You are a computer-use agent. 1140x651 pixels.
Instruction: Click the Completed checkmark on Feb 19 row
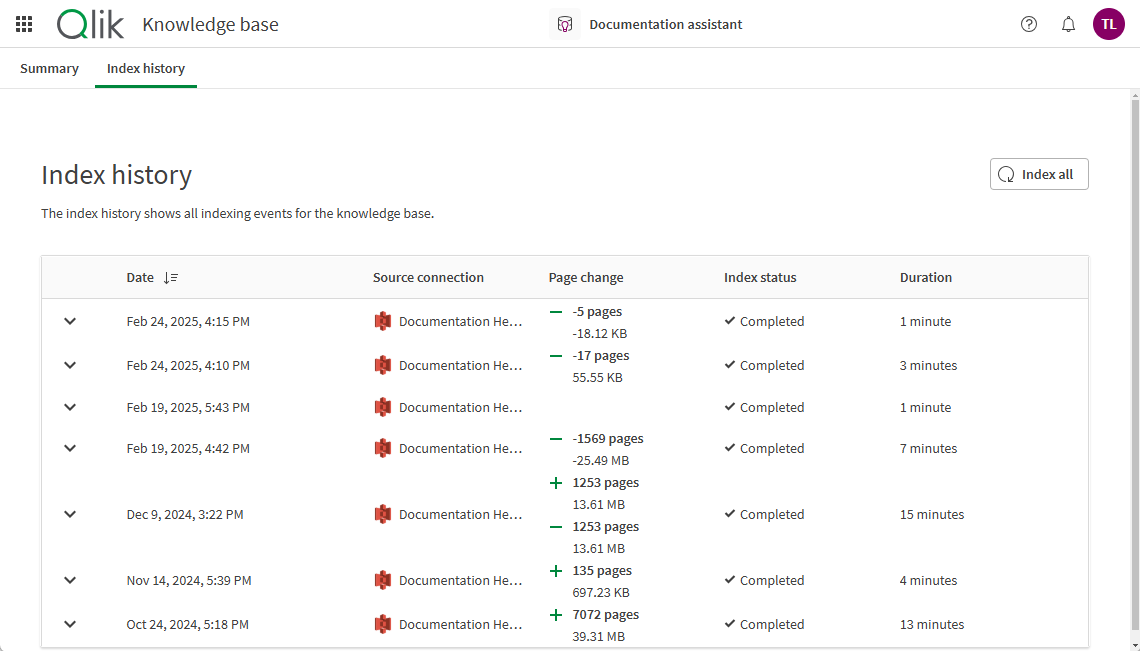729,407
